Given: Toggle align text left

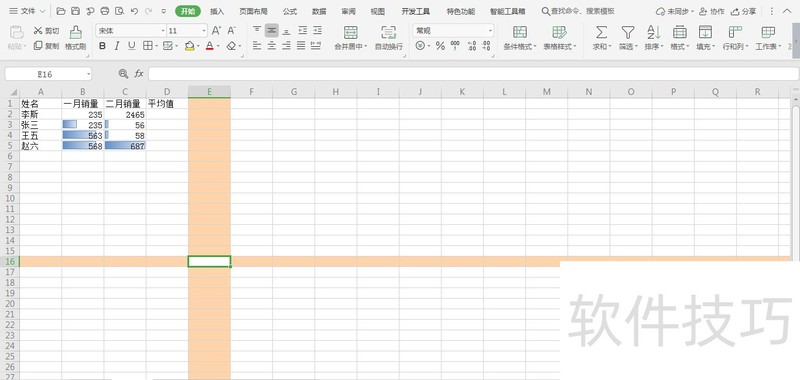Looking at the screenshot, I should click(x=257, y=46).
